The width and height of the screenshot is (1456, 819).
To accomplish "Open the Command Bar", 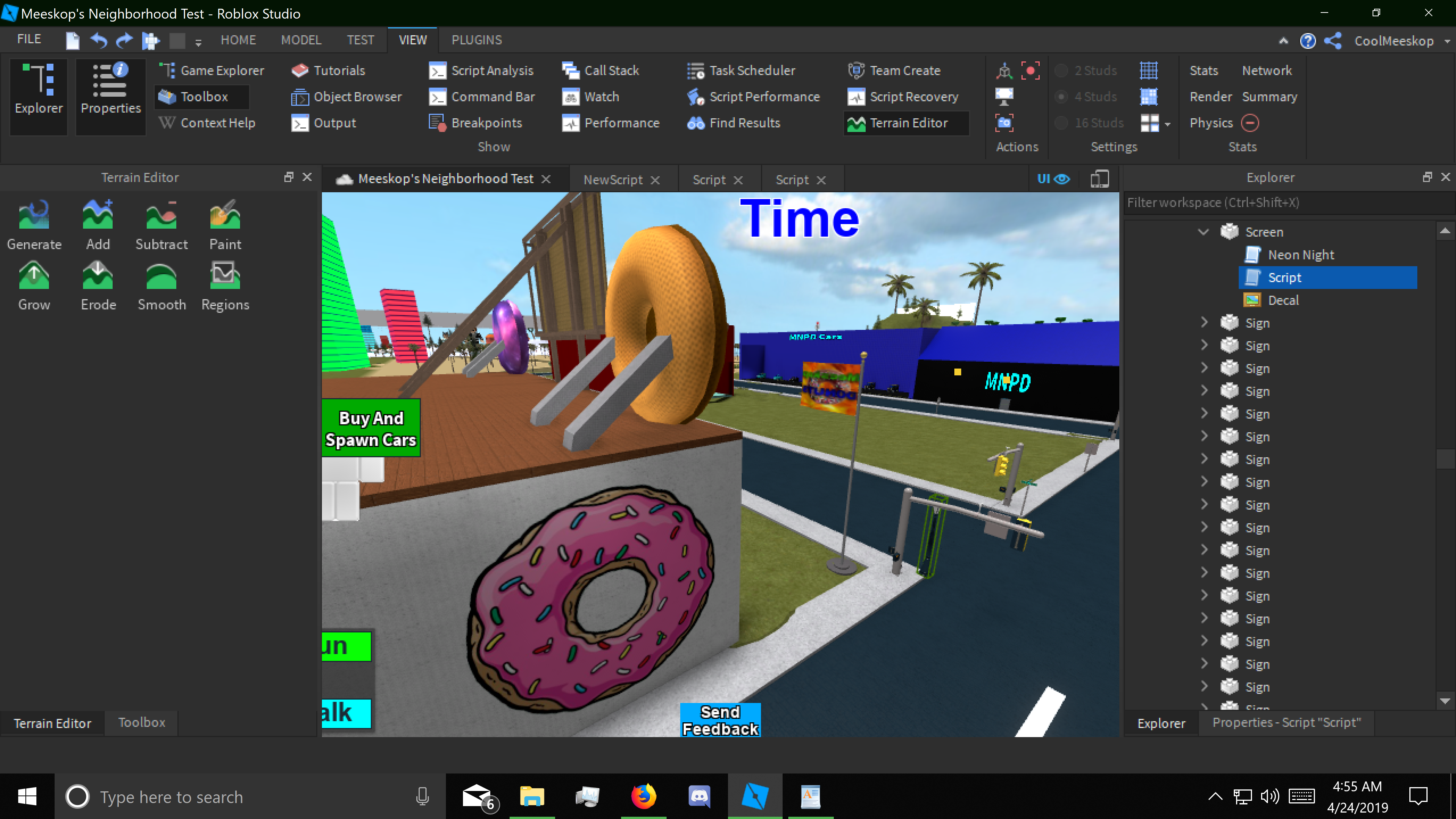I will [483, 96].
